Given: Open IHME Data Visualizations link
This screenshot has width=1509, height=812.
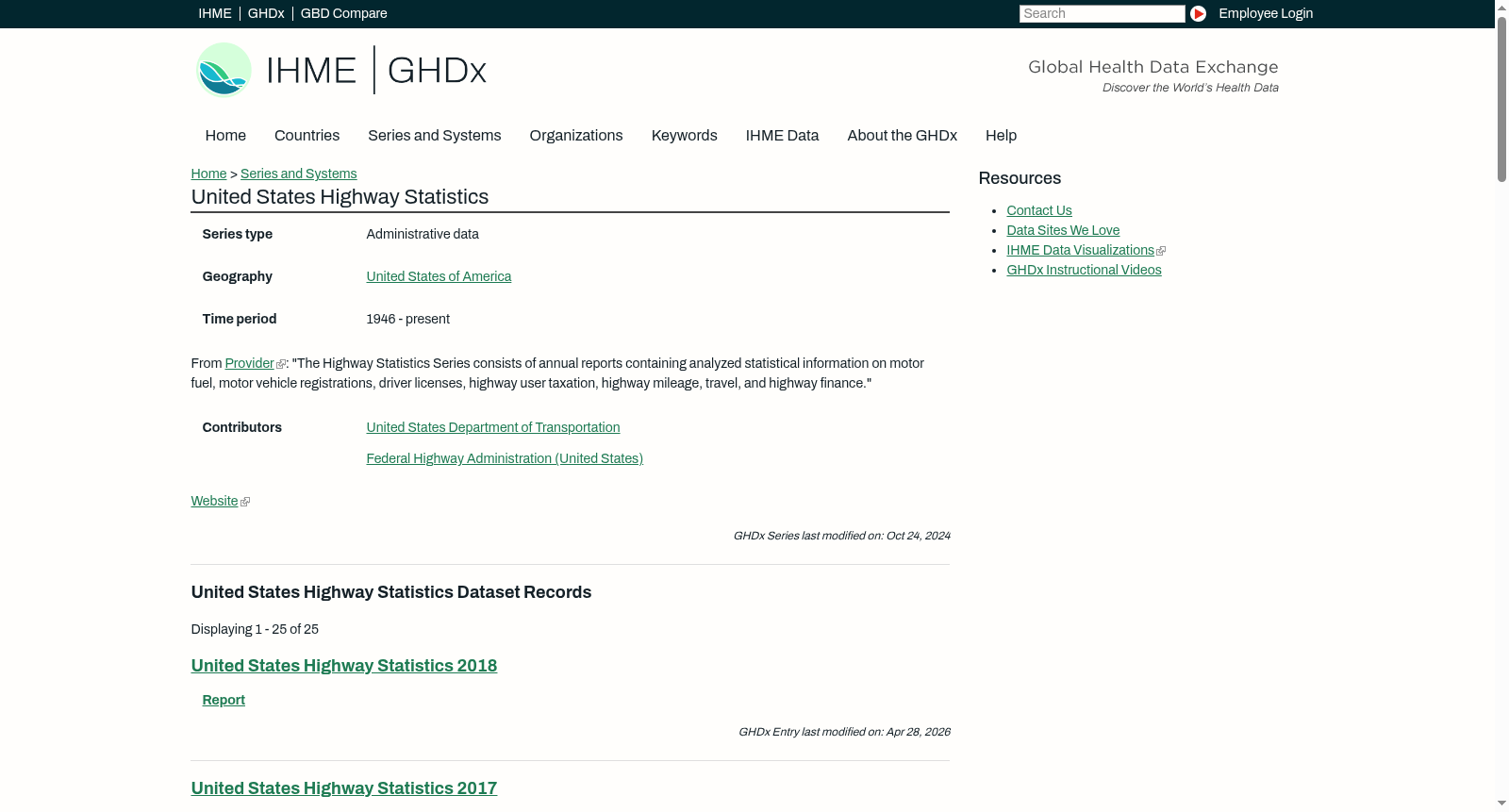Looking at the screenshot, I should [x=1080, y=250].
